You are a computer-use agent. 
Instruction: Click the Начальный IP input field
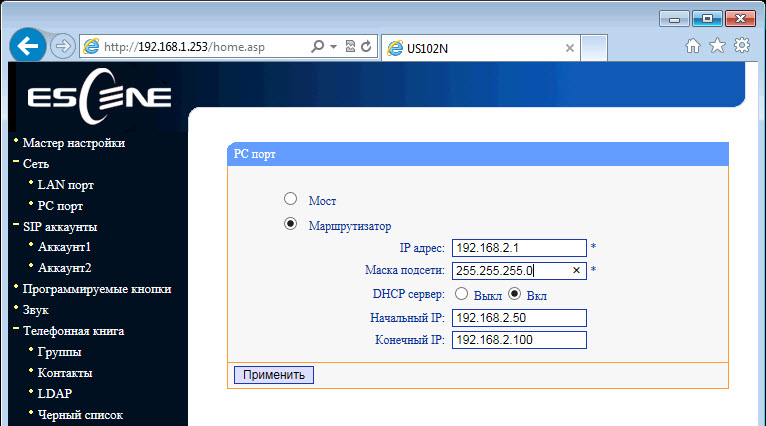click(x=519, y=318)
